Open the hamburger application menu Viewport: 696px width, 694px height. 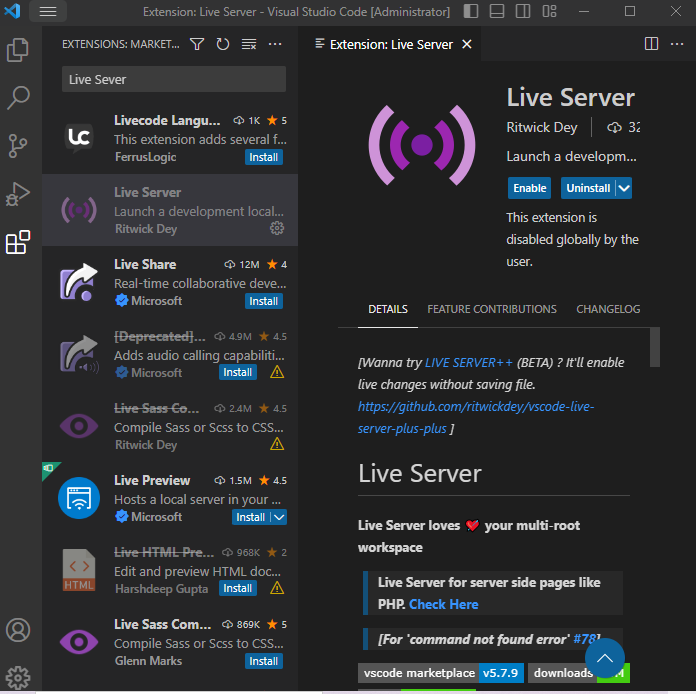[48, 12]
